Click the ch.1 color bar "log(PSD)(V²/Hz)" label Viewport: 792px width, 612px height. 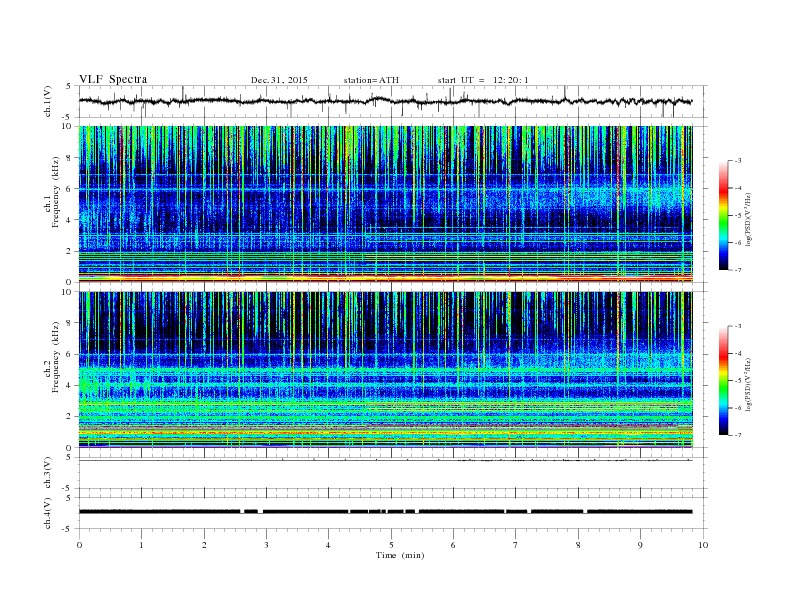[x=748, y=220]
